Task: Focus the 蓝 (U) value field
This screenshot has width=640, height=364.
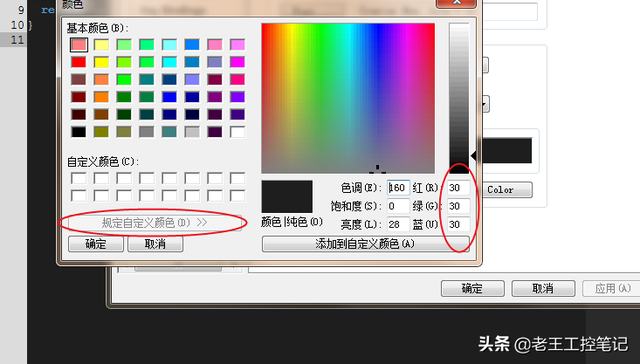Action: tap(458, 224)
